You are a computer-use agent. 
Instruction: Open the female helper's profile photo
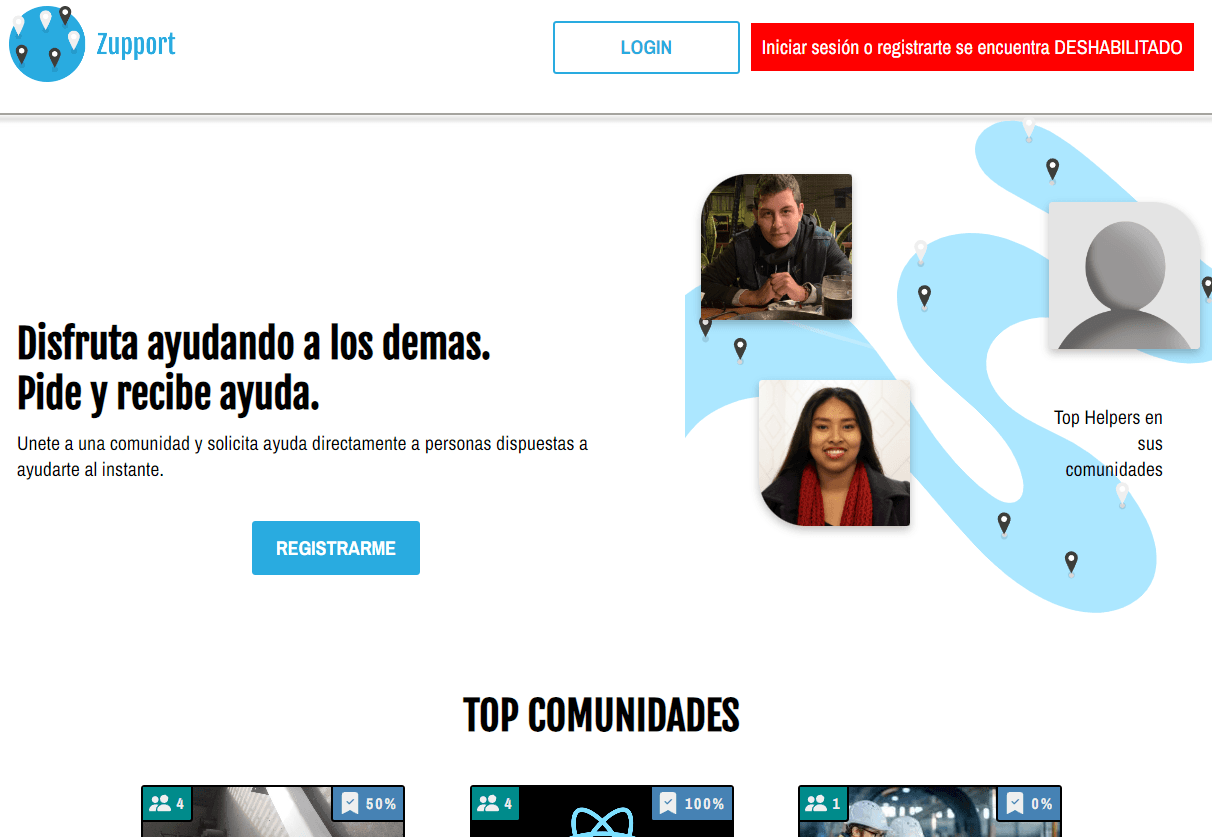pyautogui.click(x=835, y=453)
